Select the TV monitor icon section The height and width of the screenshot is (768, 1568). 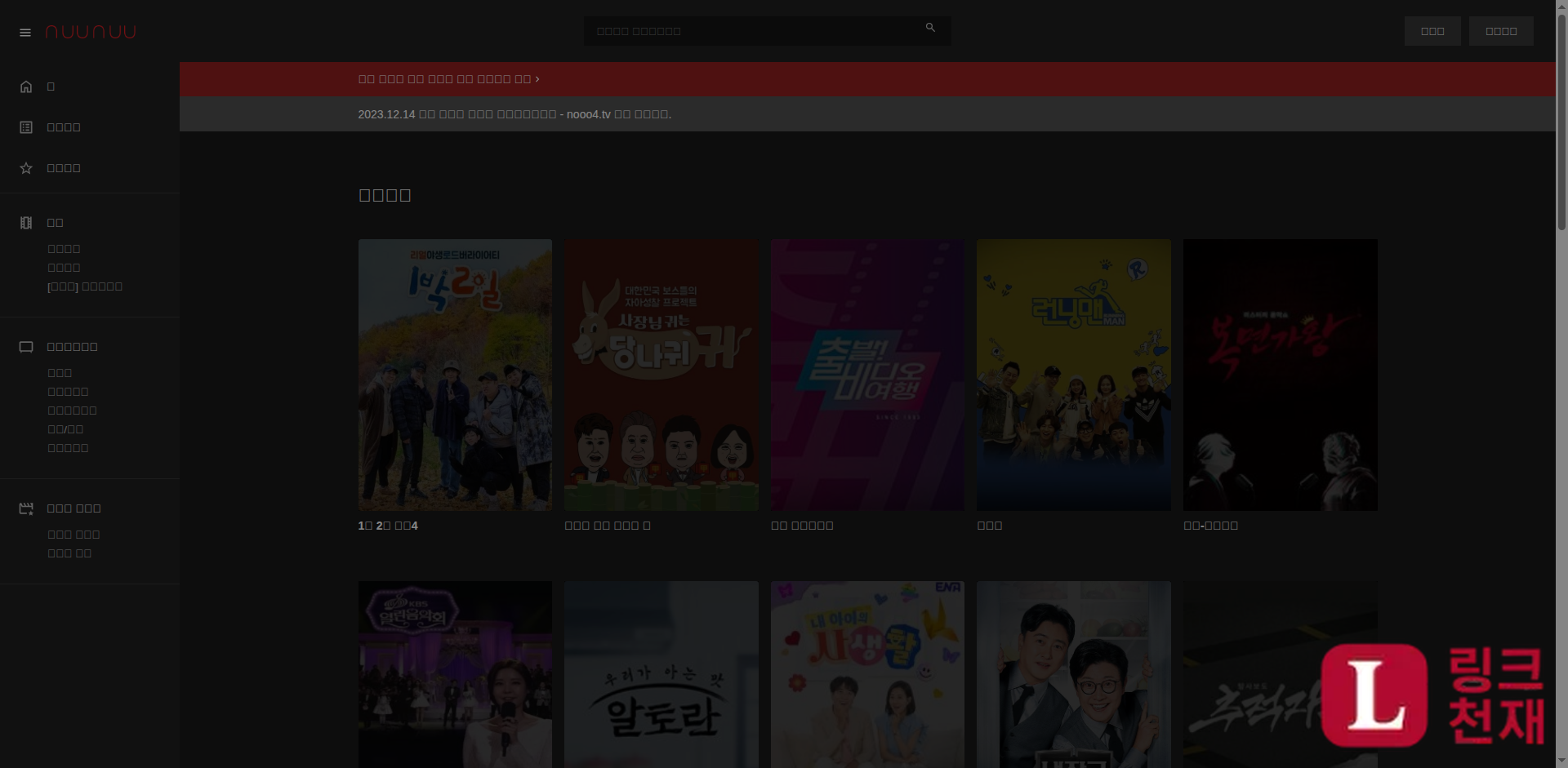pyautogui.click(x=26, y=347)
